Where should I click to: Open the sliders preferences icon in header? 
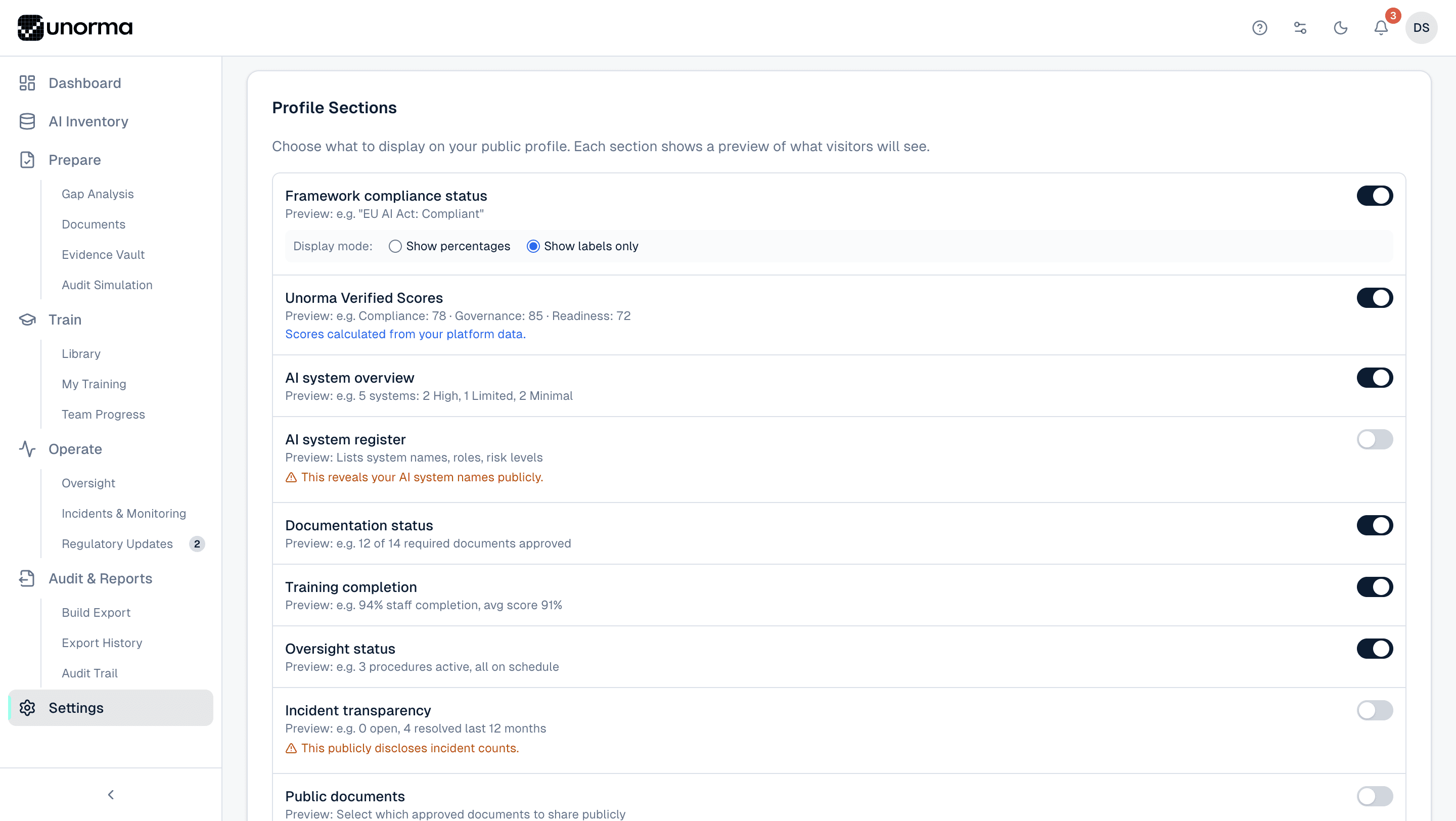click(1300, 28)
